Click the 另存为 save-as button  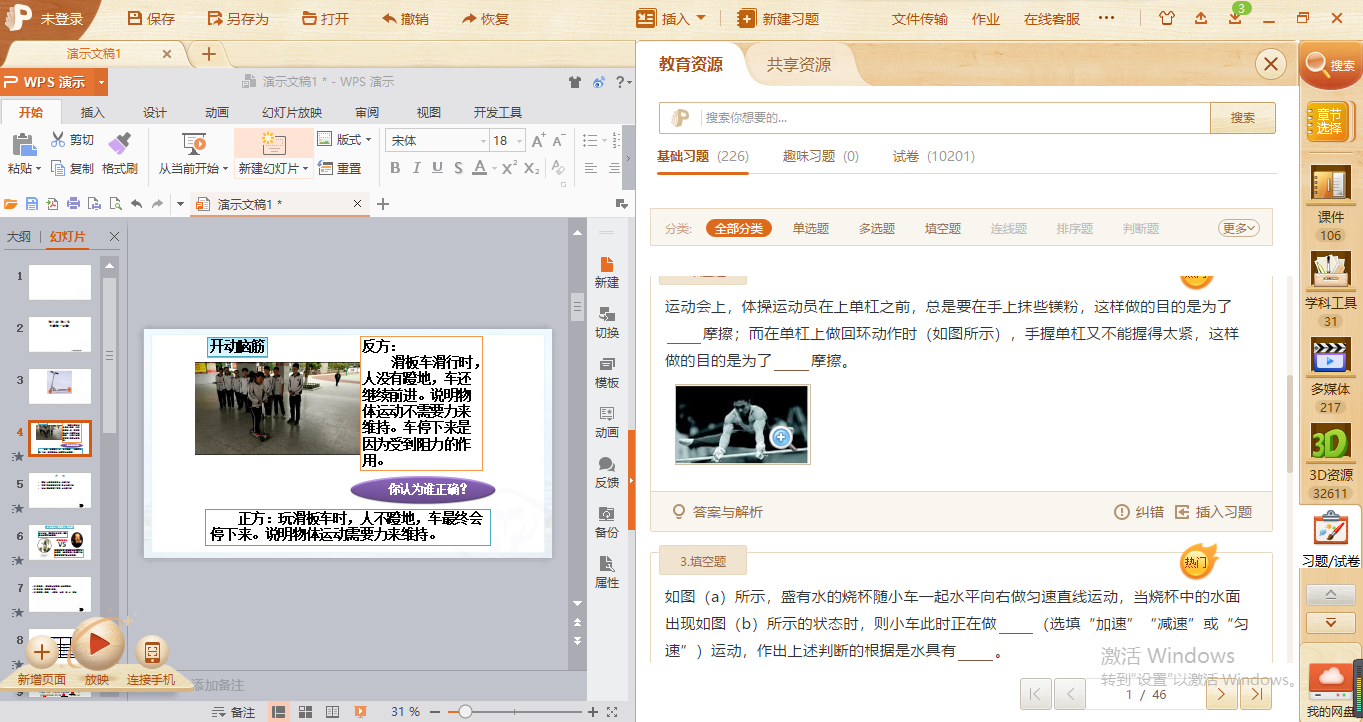238,18
